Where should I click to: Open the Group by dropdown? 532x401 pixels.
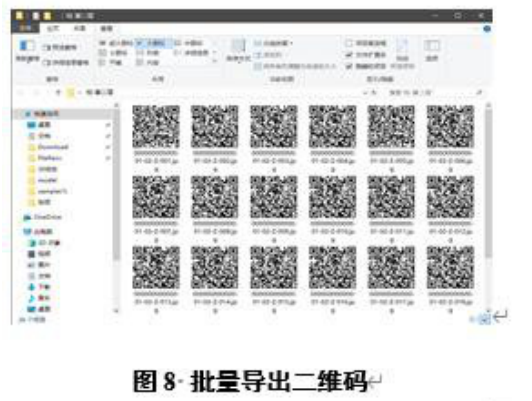click(x=273, y=43)
